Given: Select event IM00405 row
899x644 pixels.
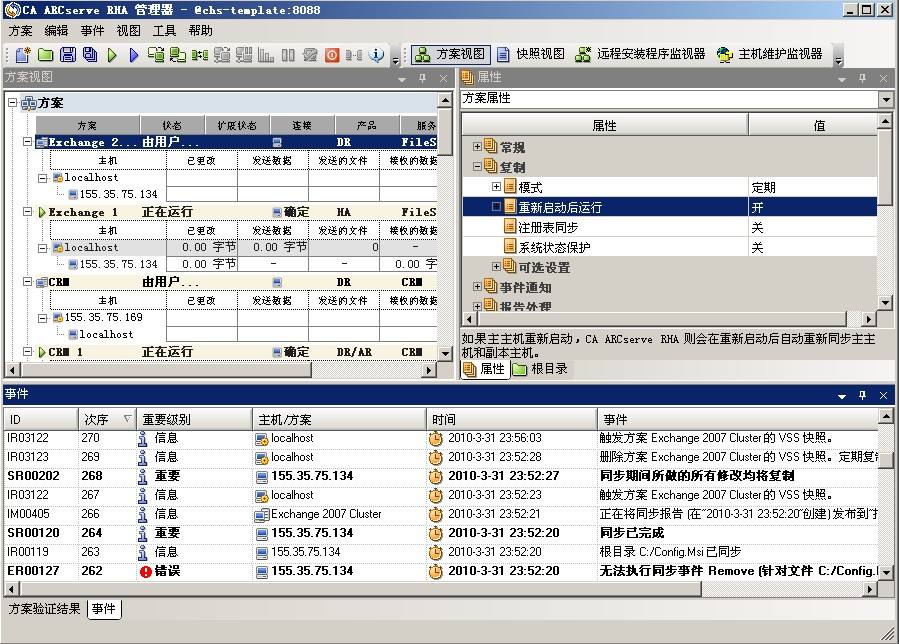Looking at the screenshot, I should [440, 514].
